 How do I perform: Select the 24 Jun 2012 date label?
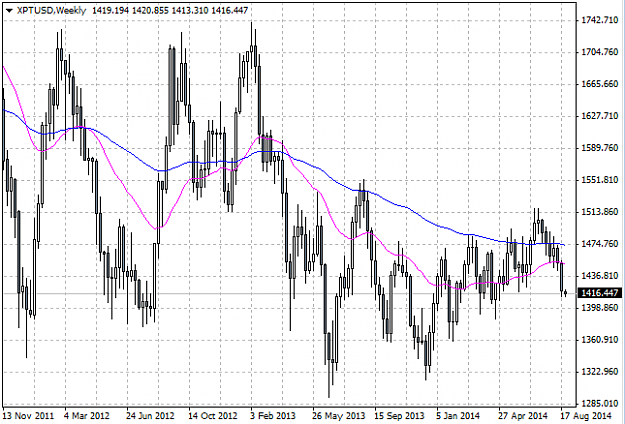(x=150, y=416)
